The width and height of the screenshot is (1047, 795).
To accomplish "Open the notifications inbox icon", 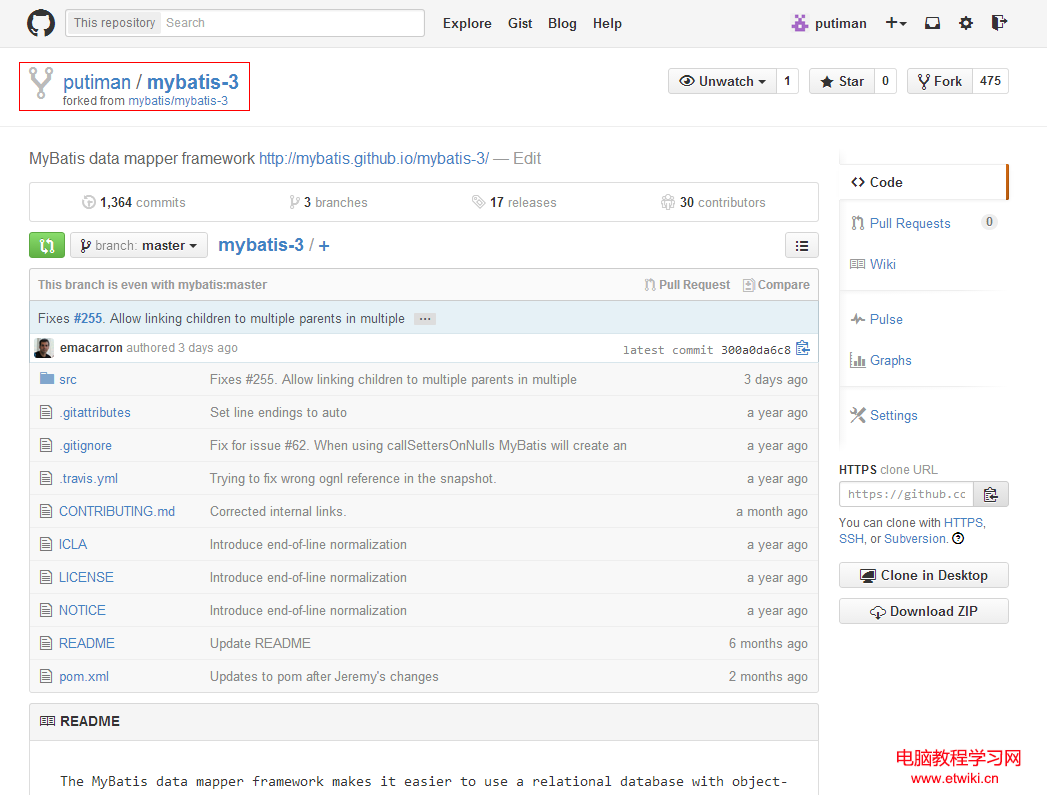I will pyautogui.click(x=932, y=23).
